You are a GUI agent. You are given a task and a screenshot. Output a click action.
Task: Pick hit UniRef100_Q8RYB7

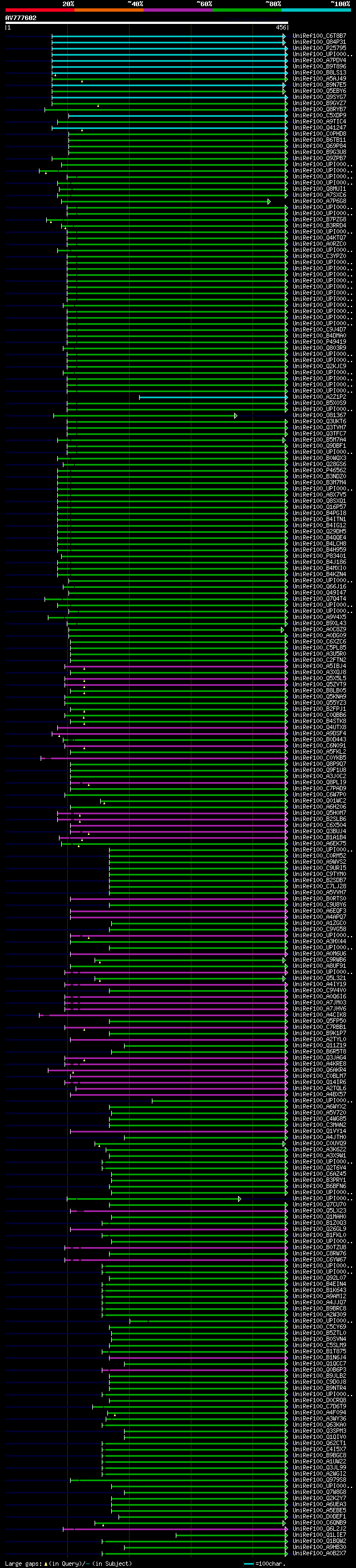(x=319, y=110)
